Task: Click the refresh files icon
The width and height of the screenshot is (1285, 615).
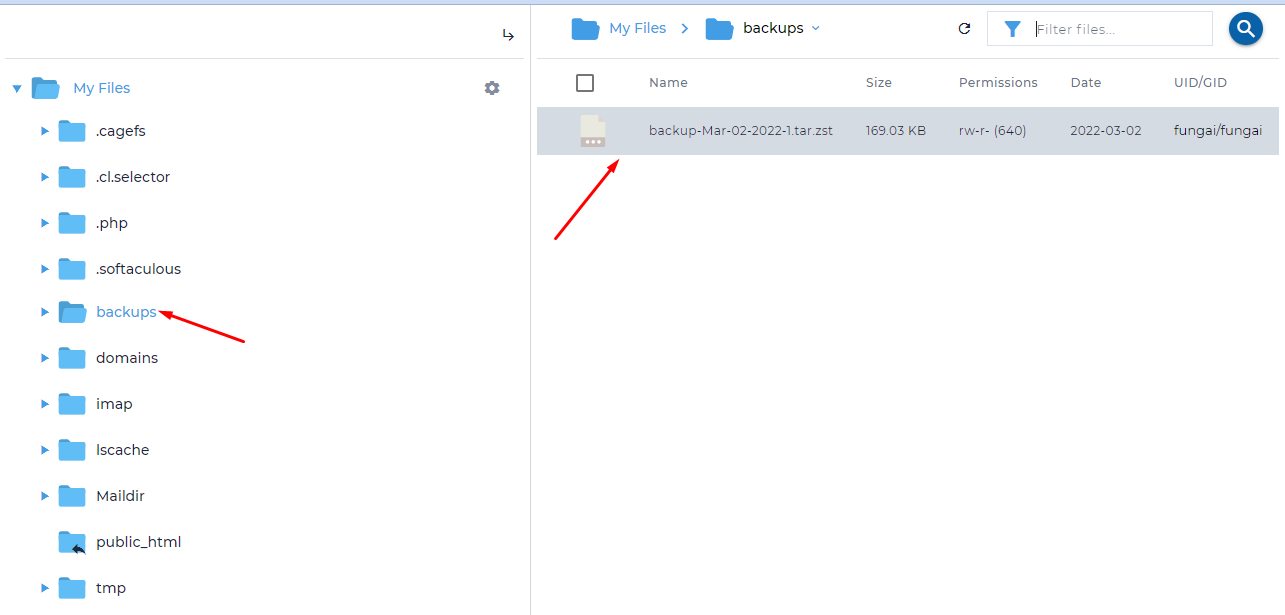Action: tap(964, 28)
